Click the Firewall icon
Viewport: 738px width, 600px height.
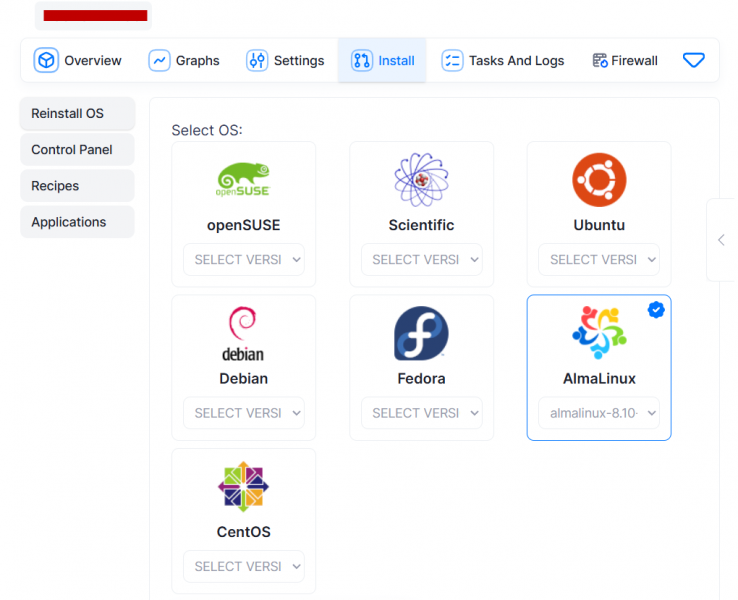[600, 60]
